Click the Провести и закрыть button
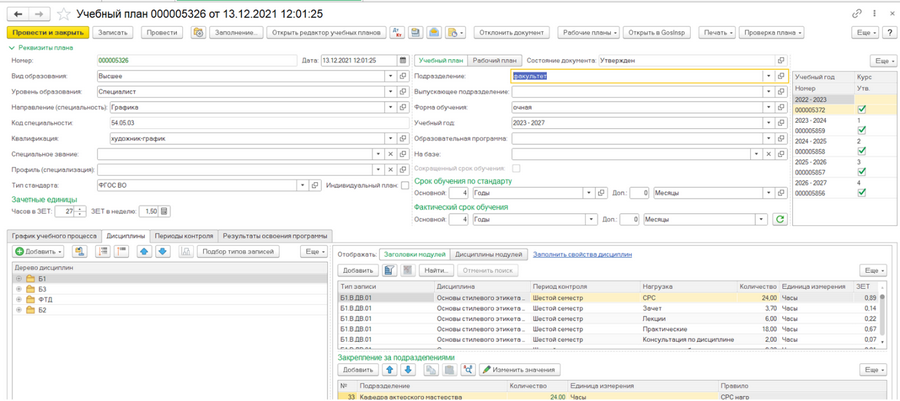The height and width of the screenshot is (401, 900). click(x=48, y=33)
